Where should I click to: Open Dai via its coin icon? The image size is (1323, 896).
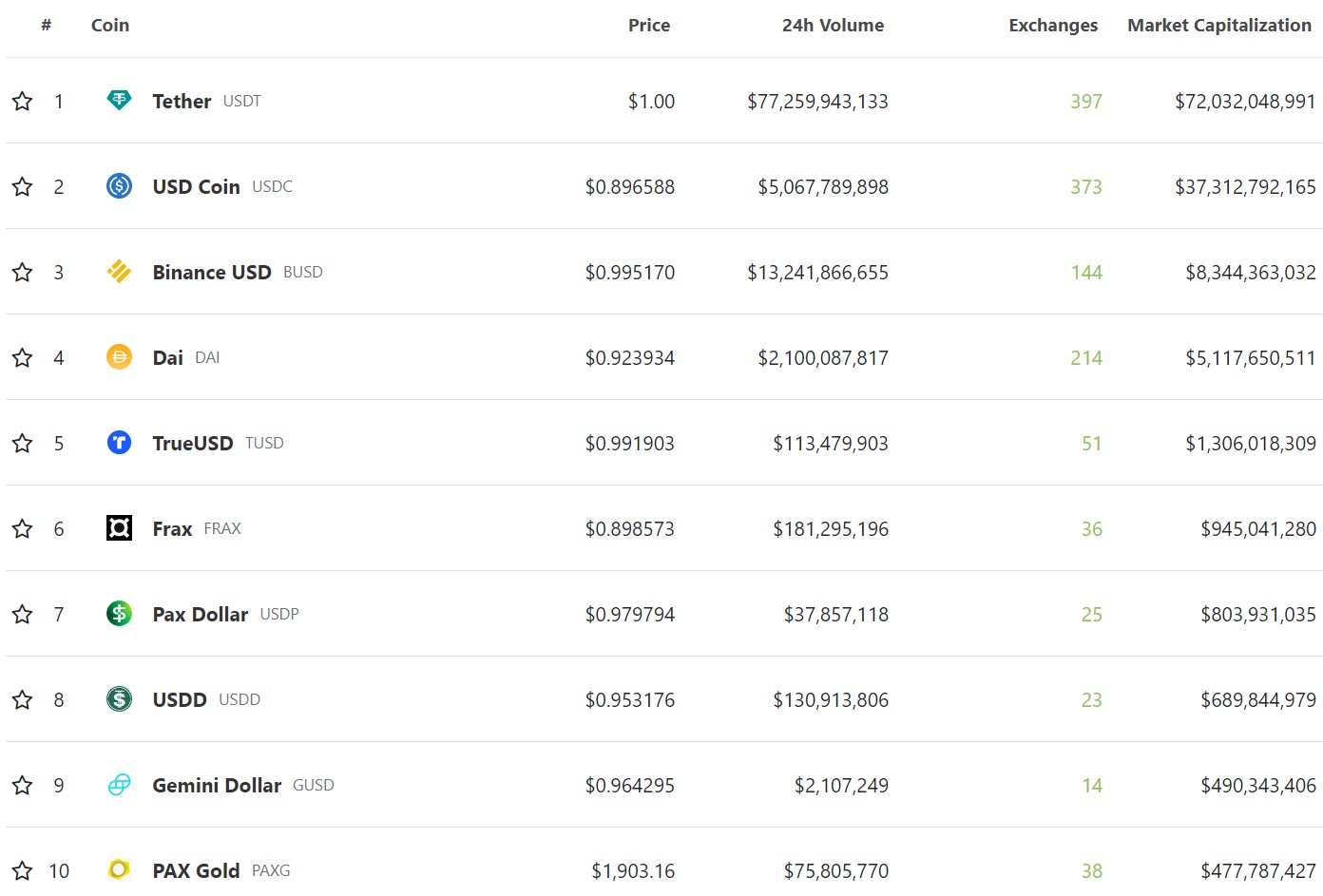(x=118, y=357)
